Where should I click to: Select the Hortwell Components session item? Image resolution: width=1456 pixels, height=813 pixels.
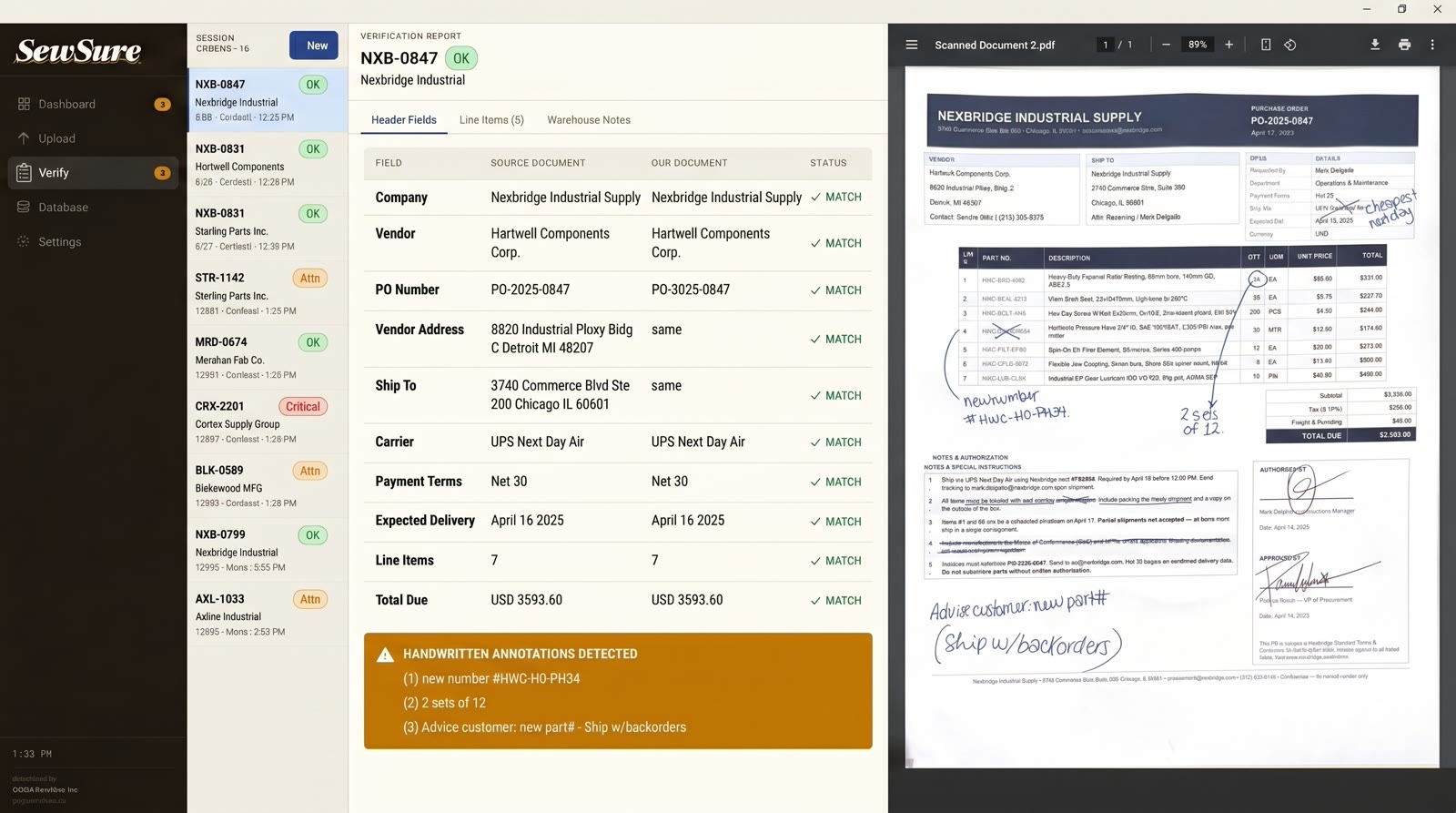point(268,164)
